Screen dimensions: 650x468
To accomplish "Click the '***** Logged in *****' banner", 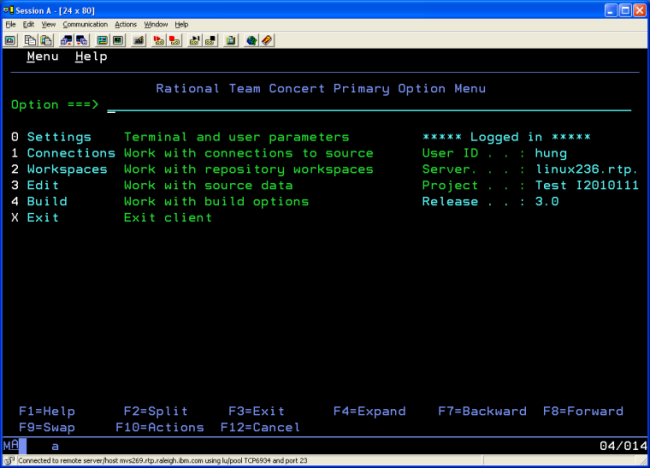I will [506, 137].
